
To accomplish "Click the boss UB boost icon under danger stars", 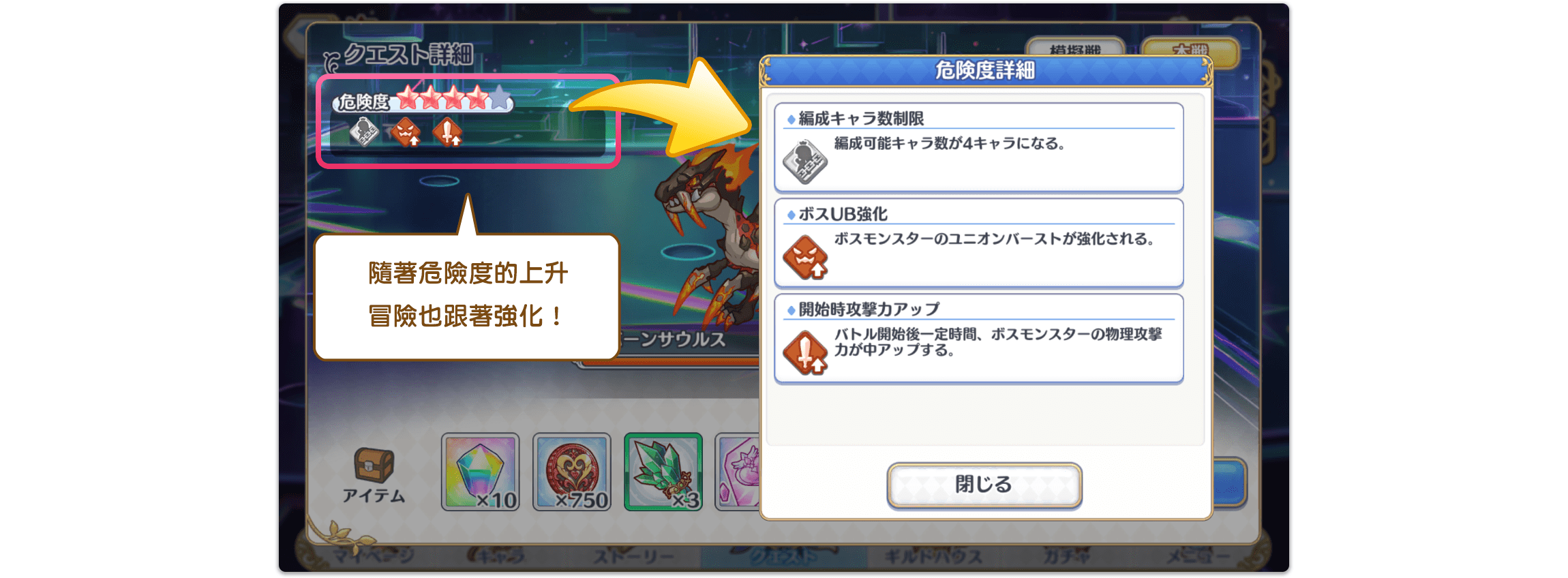I will pyautogui.click(x=406, y=132).
